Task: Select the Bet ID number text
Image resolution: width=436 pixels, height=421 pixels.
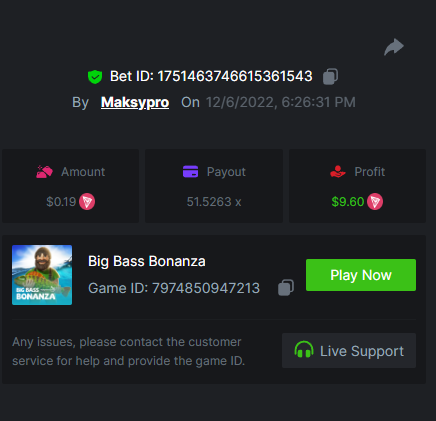Action: coord(235,76)
